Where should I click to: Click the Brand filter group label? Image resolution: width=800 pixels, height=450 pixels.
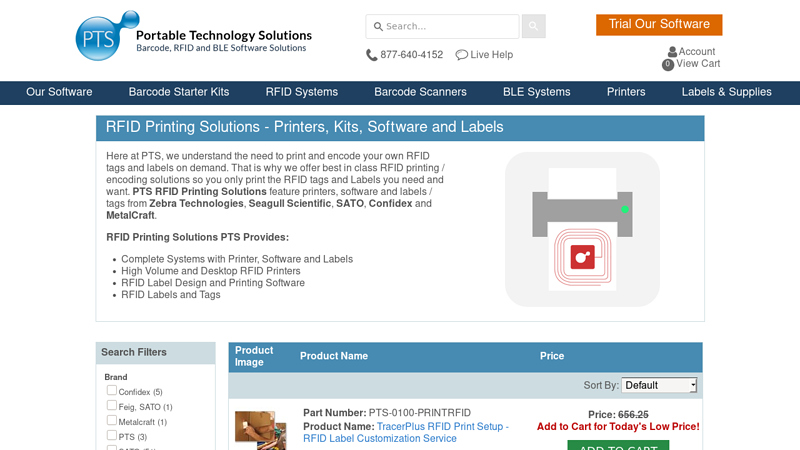[116, 377]
